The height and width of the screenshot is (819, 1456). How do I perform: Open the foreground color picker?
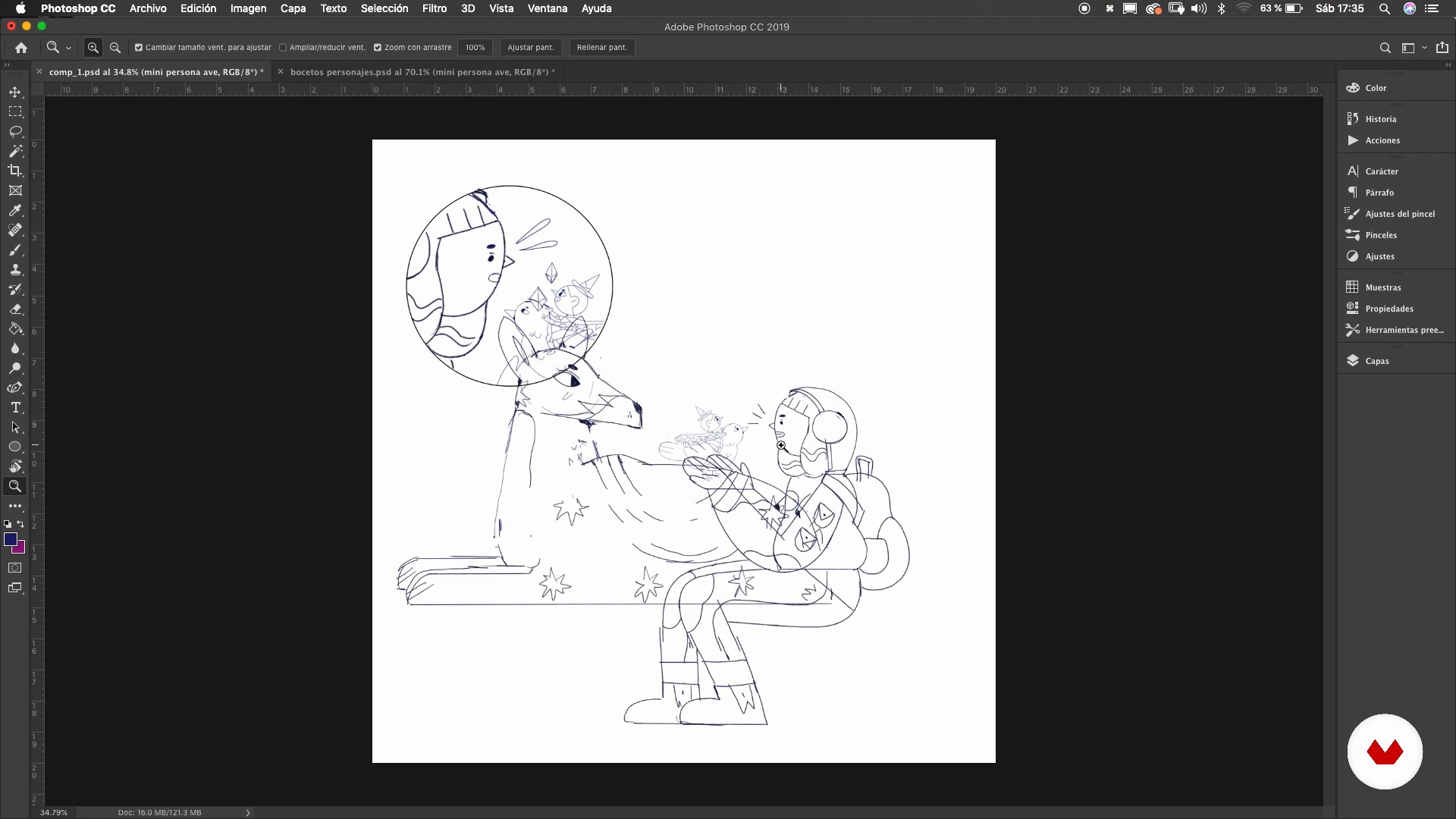point(10,538)
